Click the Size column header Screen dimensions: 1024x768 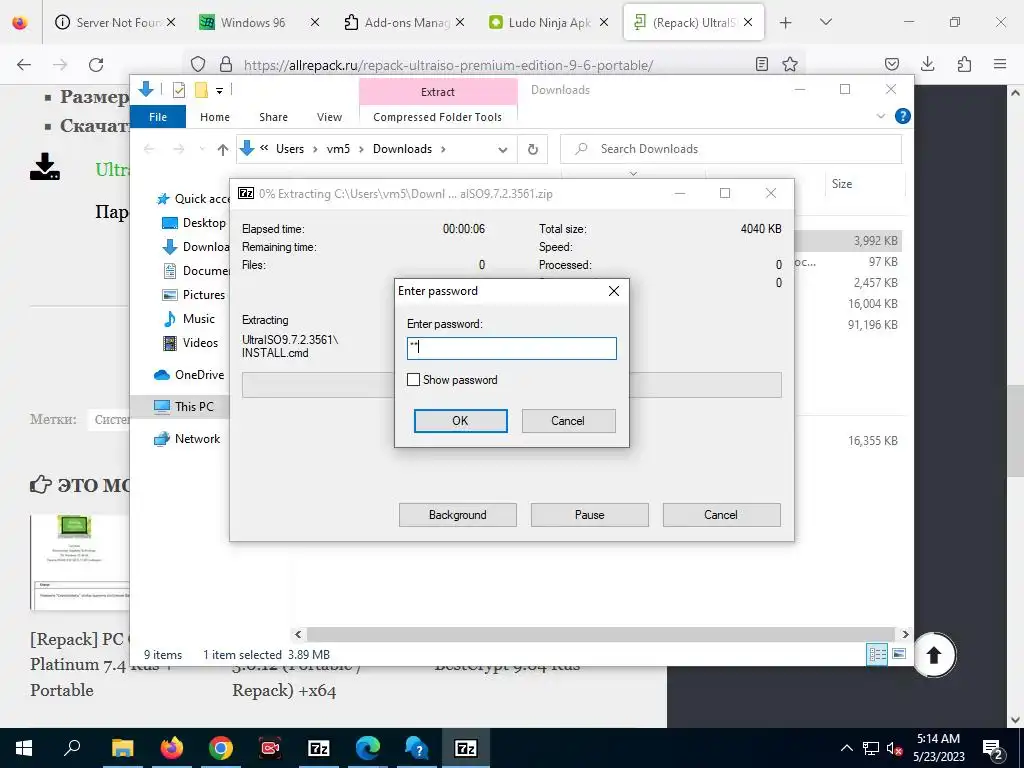tap(842, 184)
